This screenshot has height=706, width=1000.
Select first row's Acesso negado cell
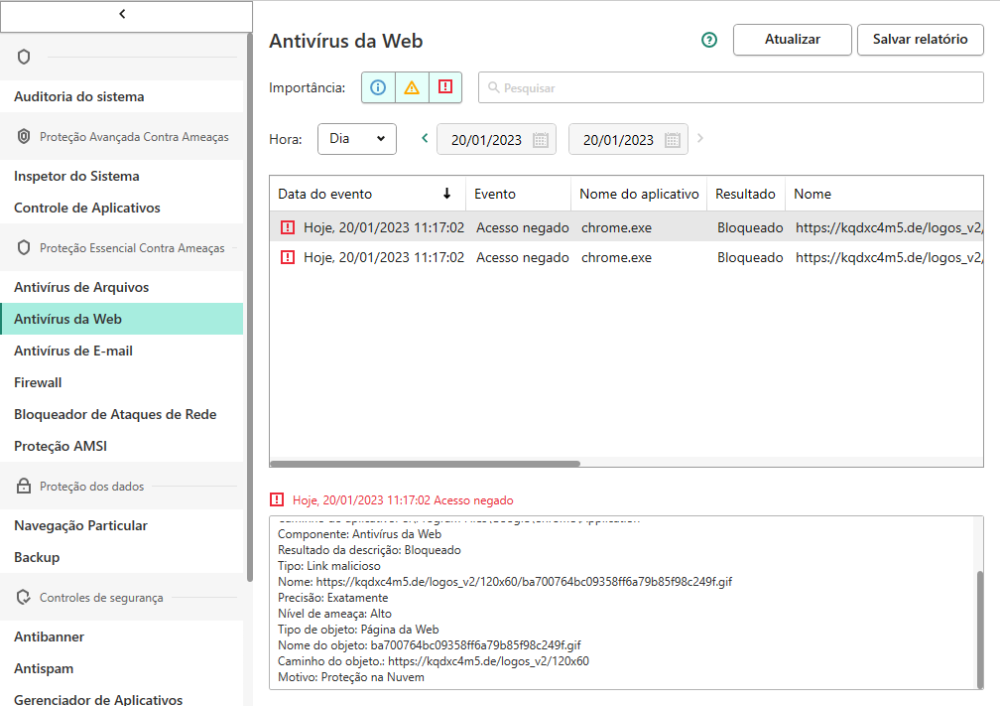(522, 228)
